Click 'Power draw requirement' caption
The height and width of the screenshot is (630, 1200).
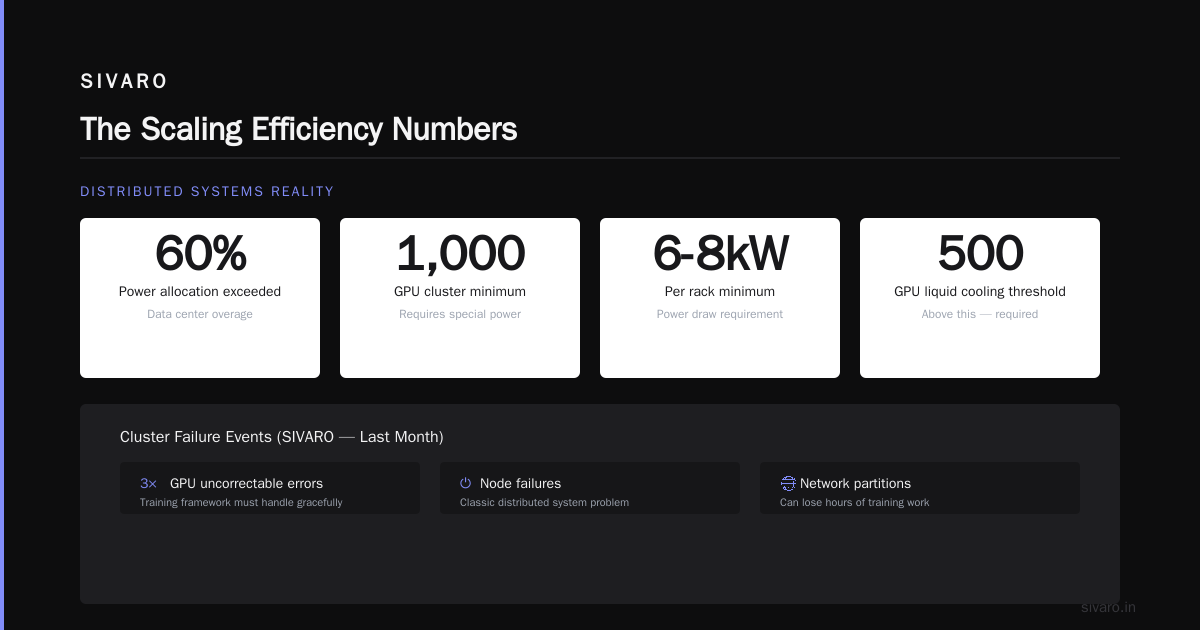720,314
